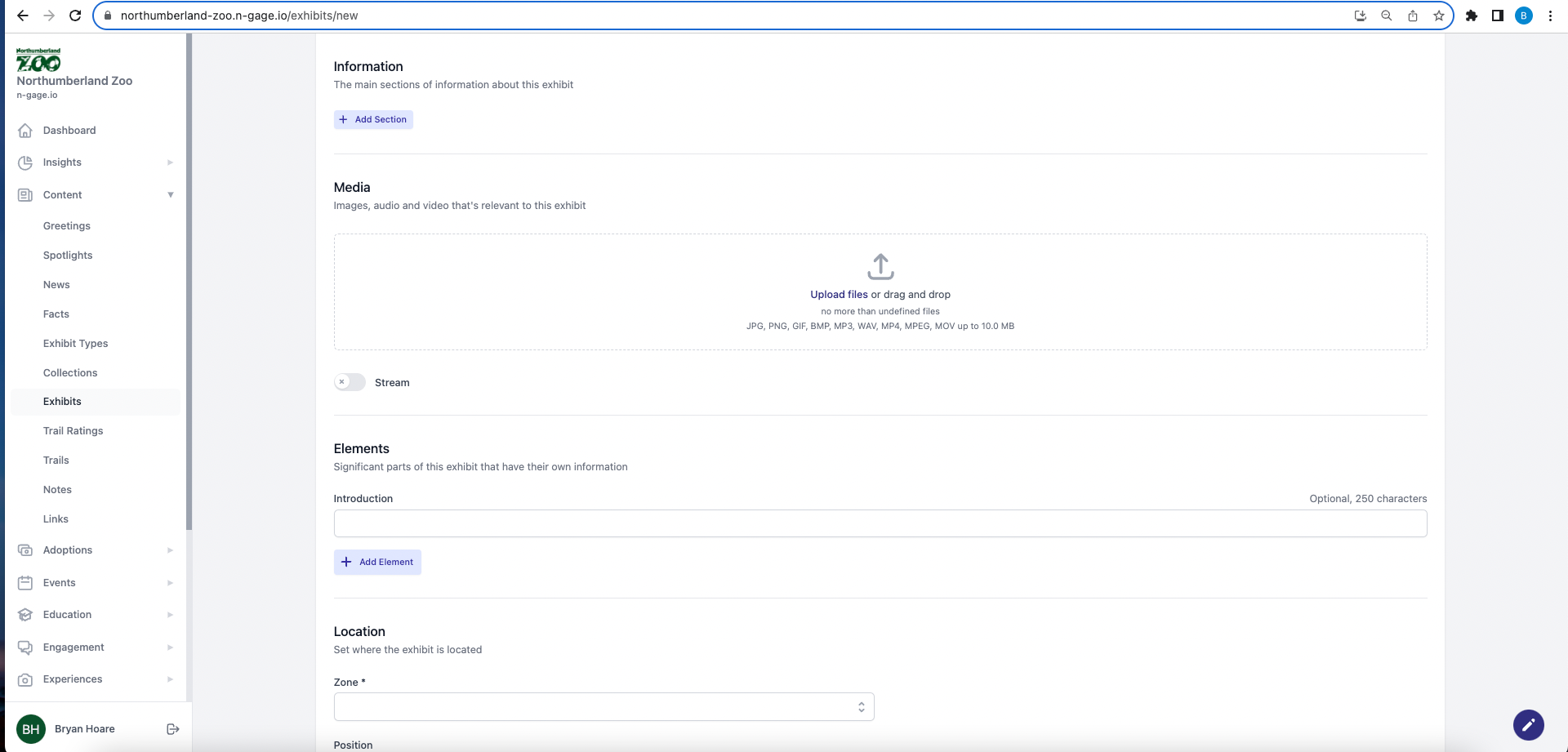Bookmark this page with the star icon
The image size is (1568, 752).
coord(1439,16)
